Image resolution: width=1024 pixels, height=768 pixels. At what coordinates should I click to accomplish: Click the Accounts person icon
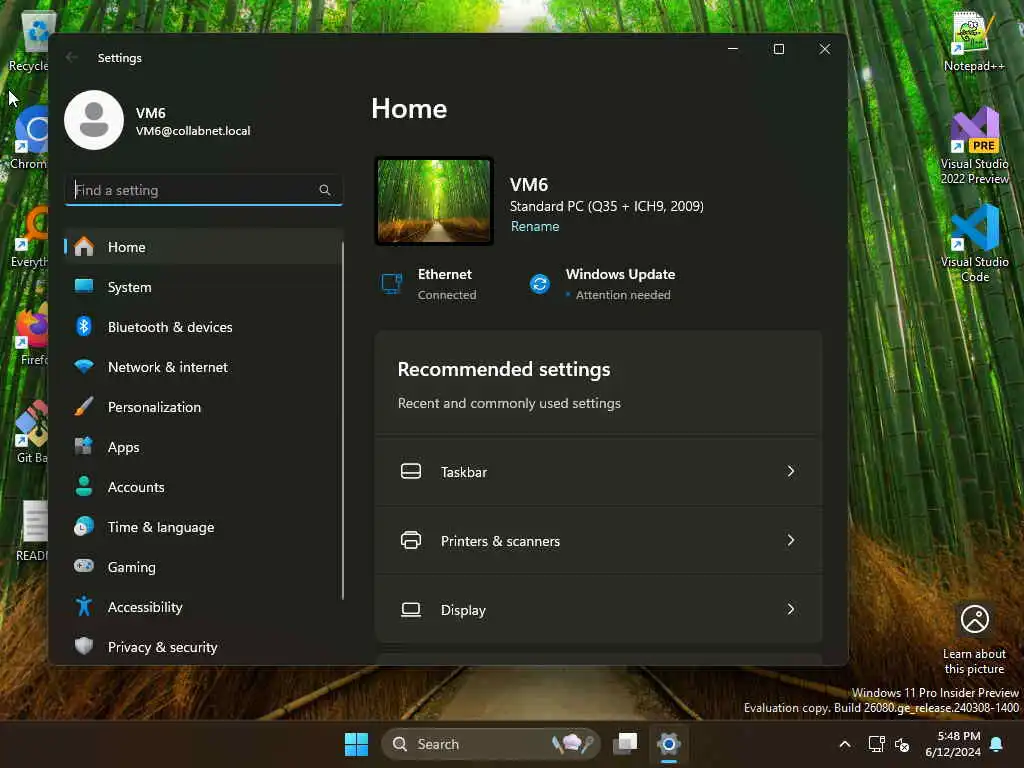(84, 487)
